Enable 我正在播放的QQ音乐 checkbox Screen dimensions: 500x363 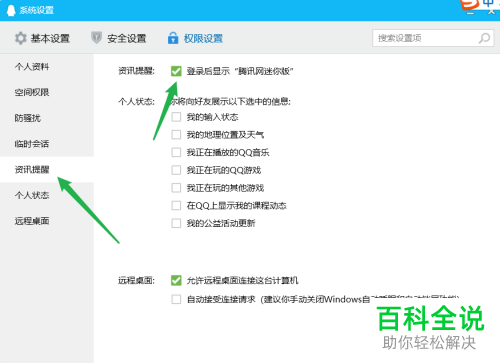click(176, 152)
